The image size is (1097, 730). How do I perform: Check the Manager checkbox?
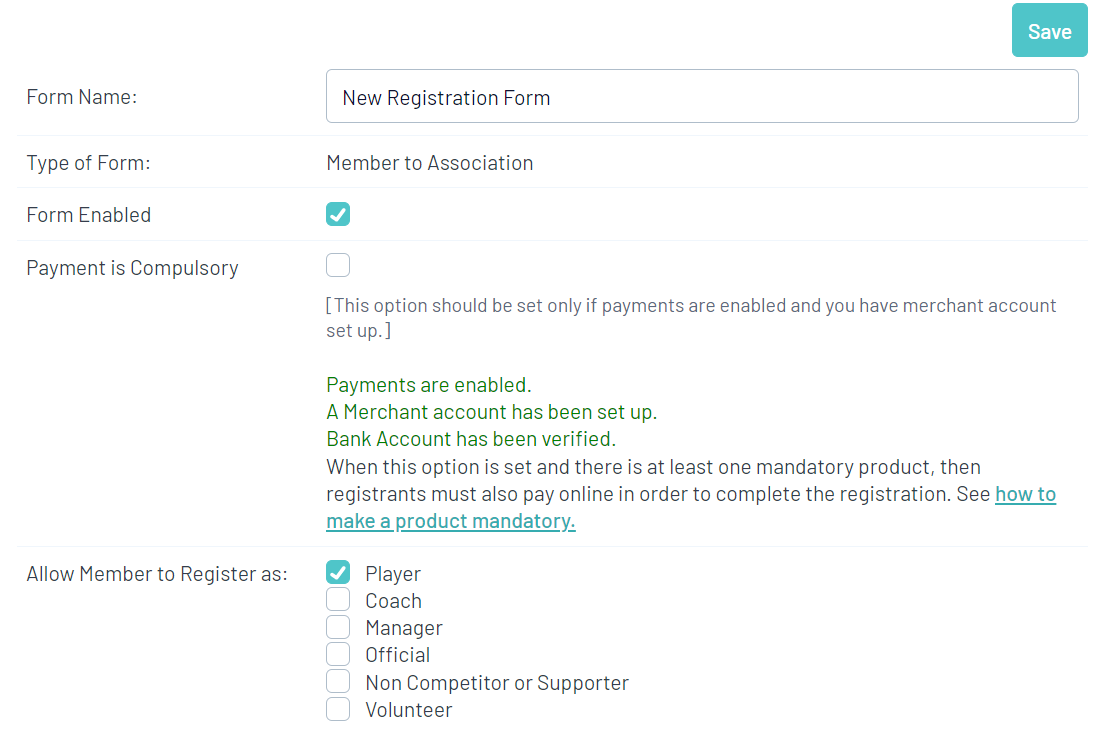click(x=338, y=627)
